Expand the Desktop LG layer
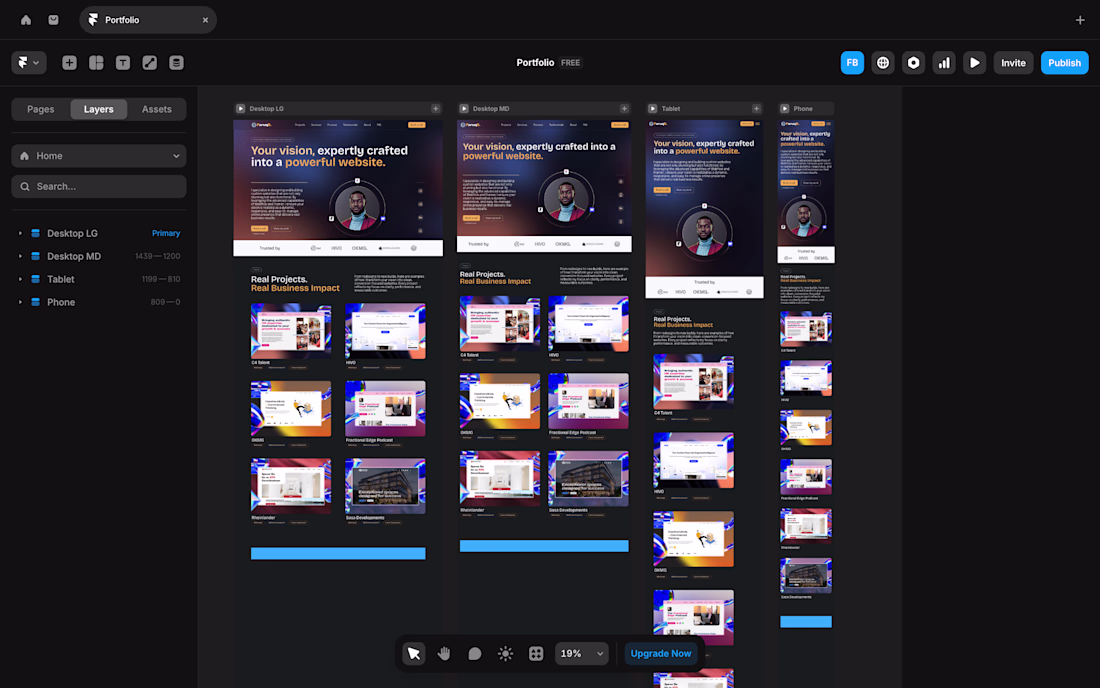The height and width of the screenshot is (688, 1100). click(x=20, y=233)
